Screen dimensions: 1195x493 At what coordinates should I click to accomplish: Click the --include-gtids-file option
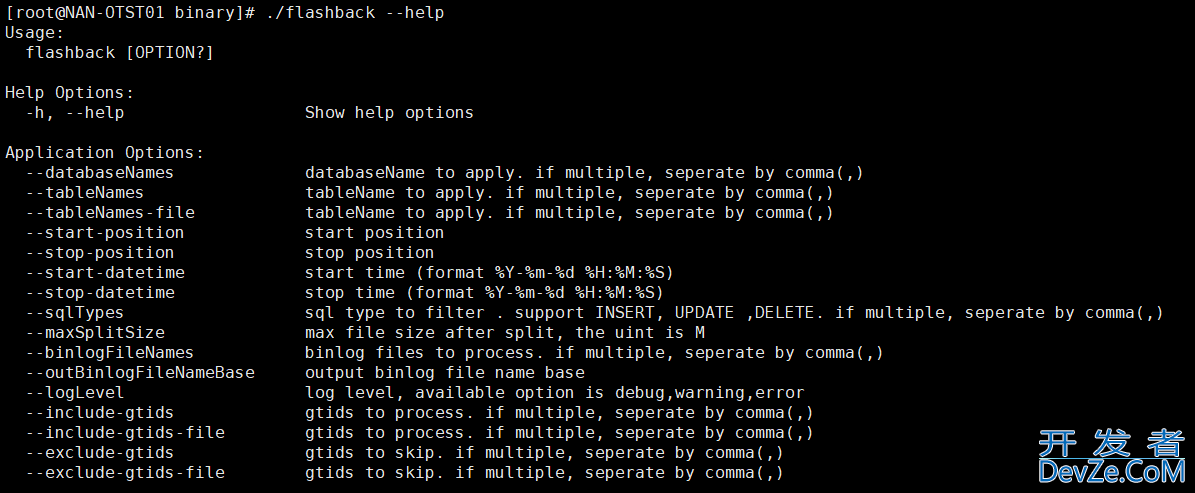click(125, 433)
